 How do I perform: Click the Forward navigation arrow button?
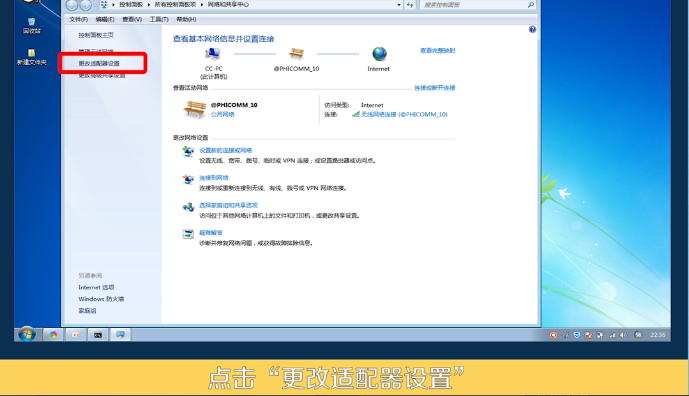click(86, 5)
